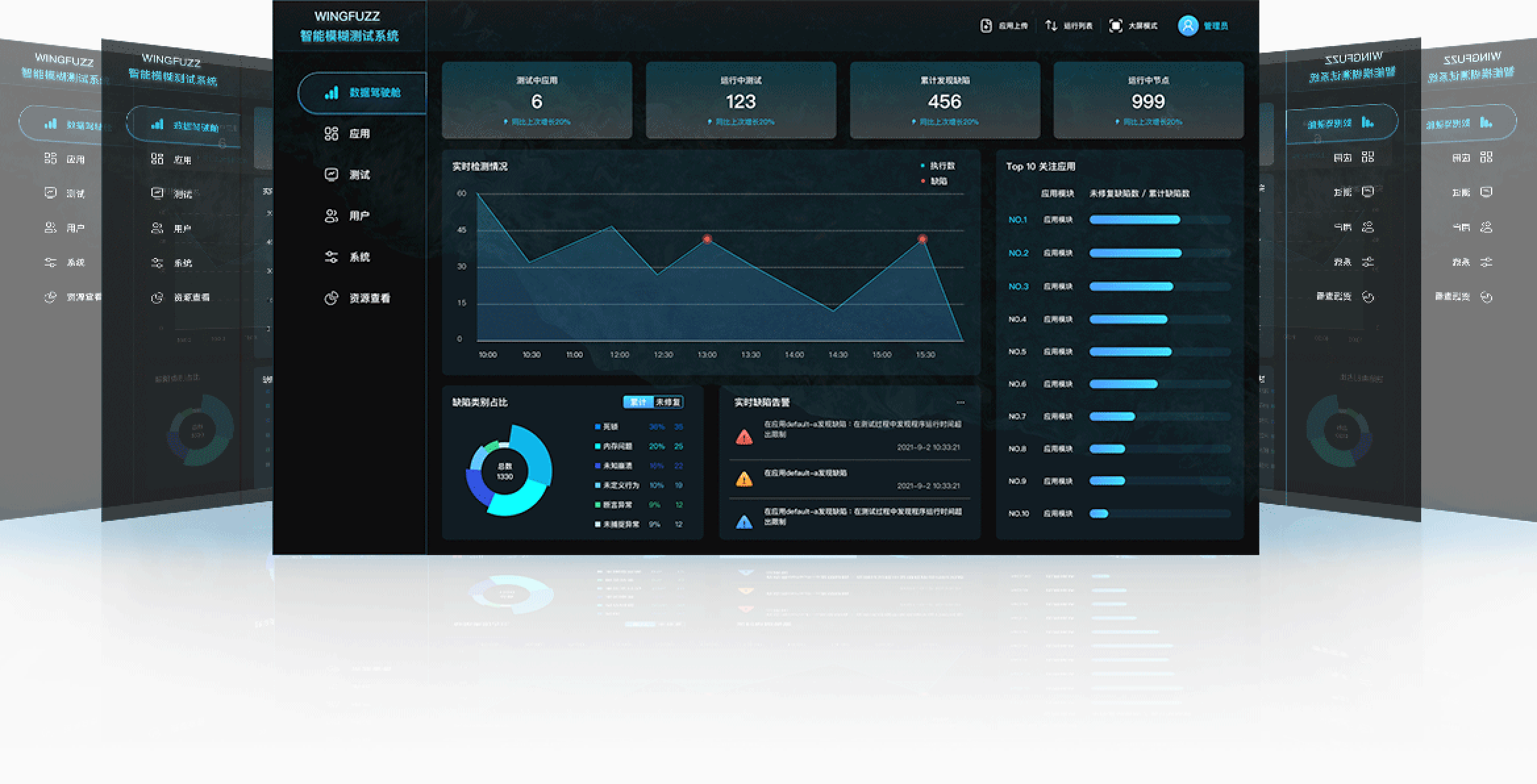Open the red warning alert entry
1537x784 pixels.
pos(849,434)
